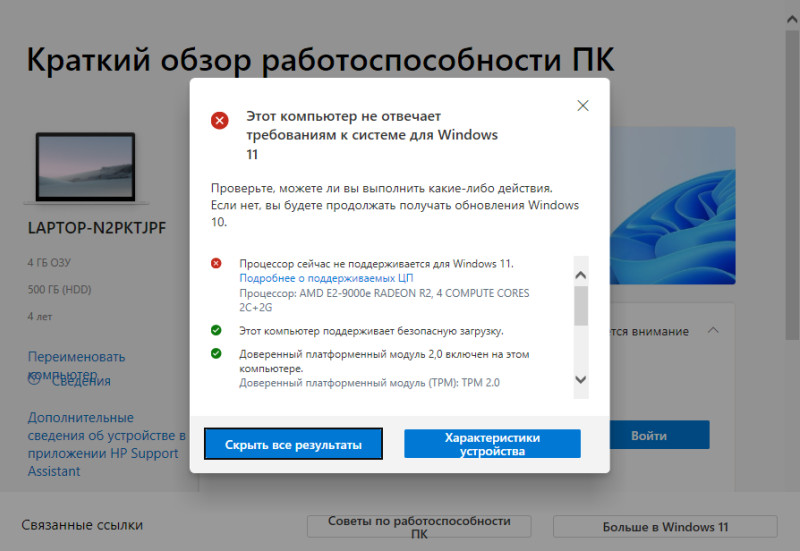
Task: Open HP Support Assistant device details link
Action: tap(106, 444)
